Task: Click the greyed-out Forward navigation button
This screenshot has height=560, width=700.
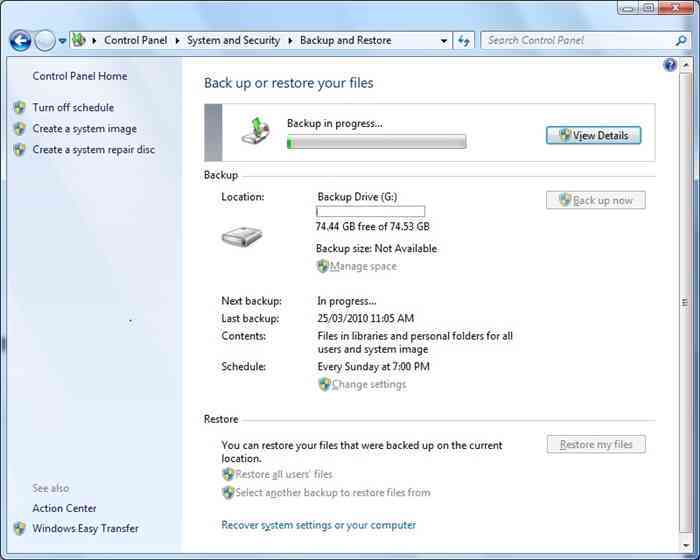Action: [45, 41]
